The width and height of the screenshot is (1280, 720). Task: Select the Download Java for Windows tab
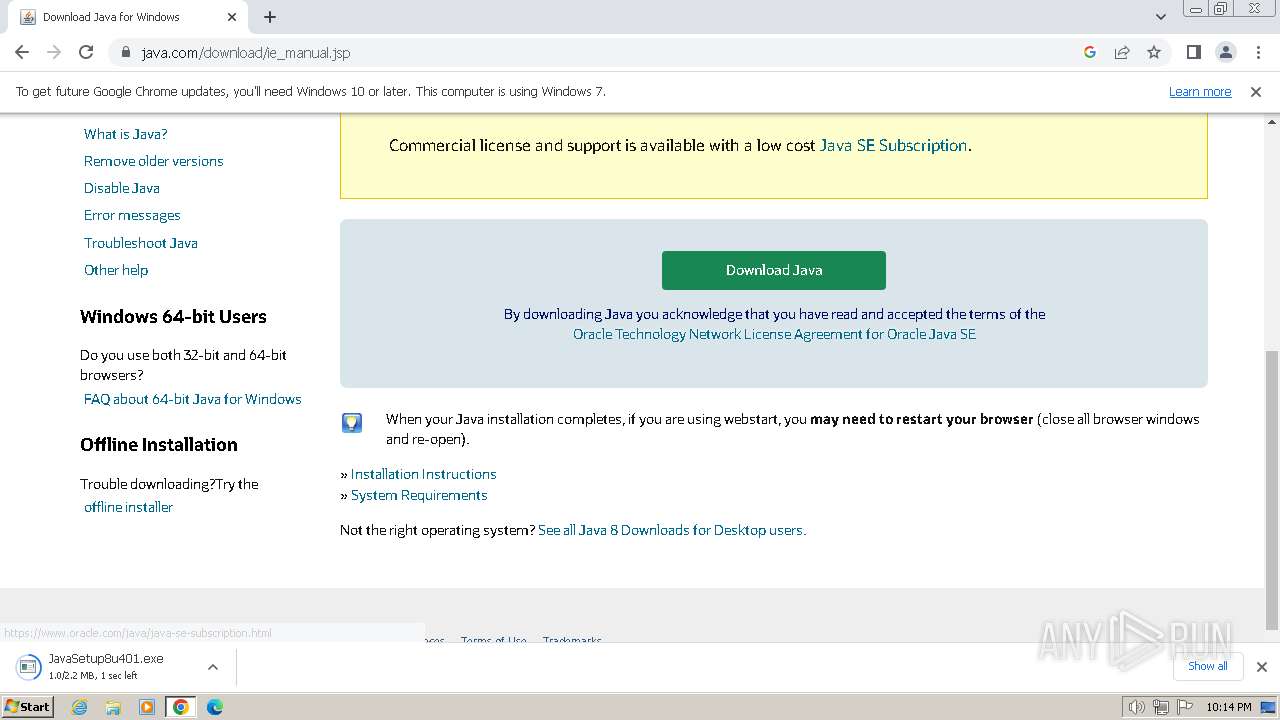128,17
